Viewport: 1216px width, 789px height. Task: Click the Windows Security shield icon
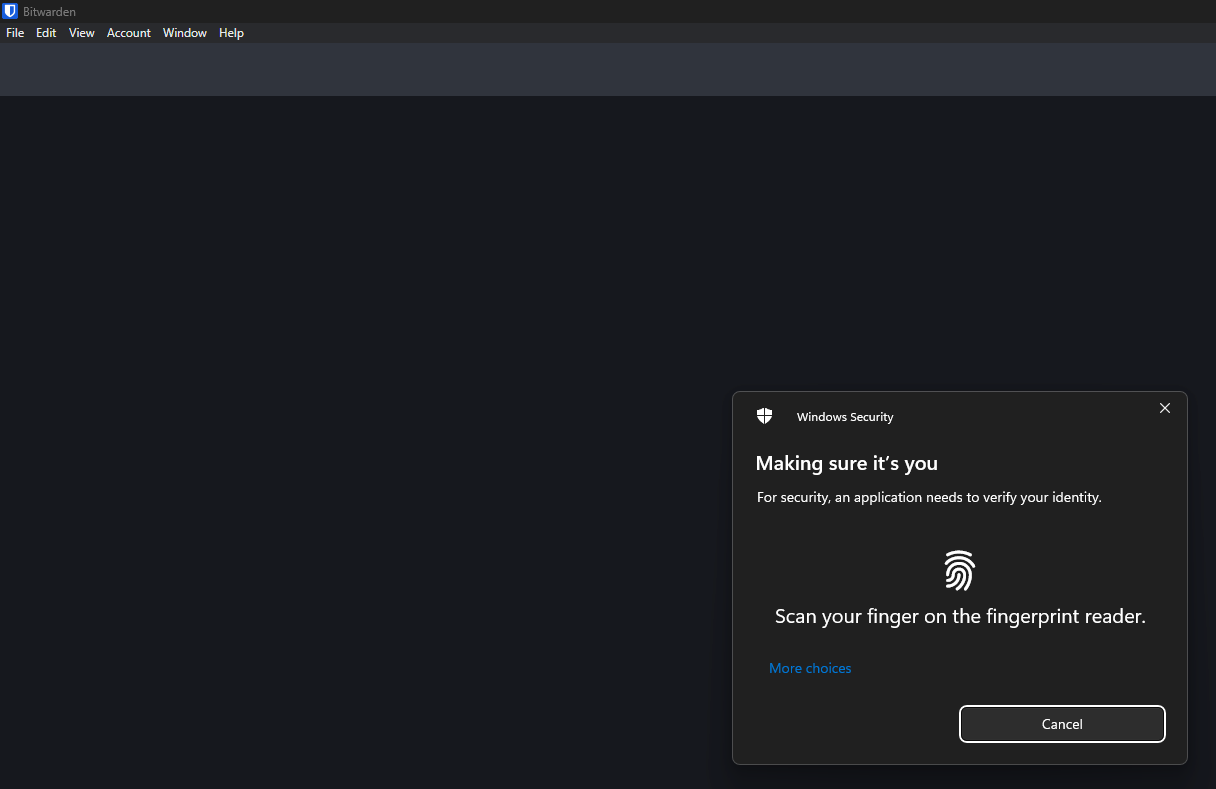(765, 416)
